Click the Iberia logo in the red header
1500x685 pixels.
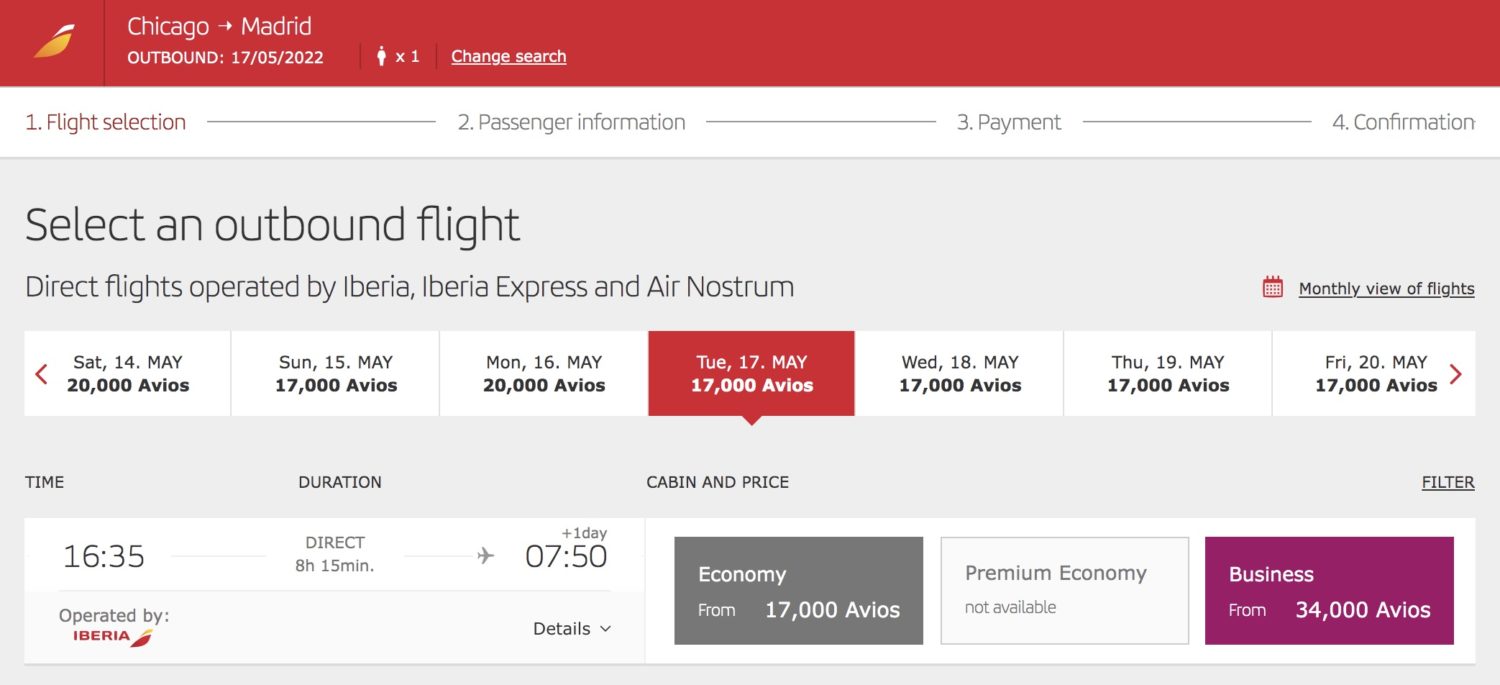(55, 40)
